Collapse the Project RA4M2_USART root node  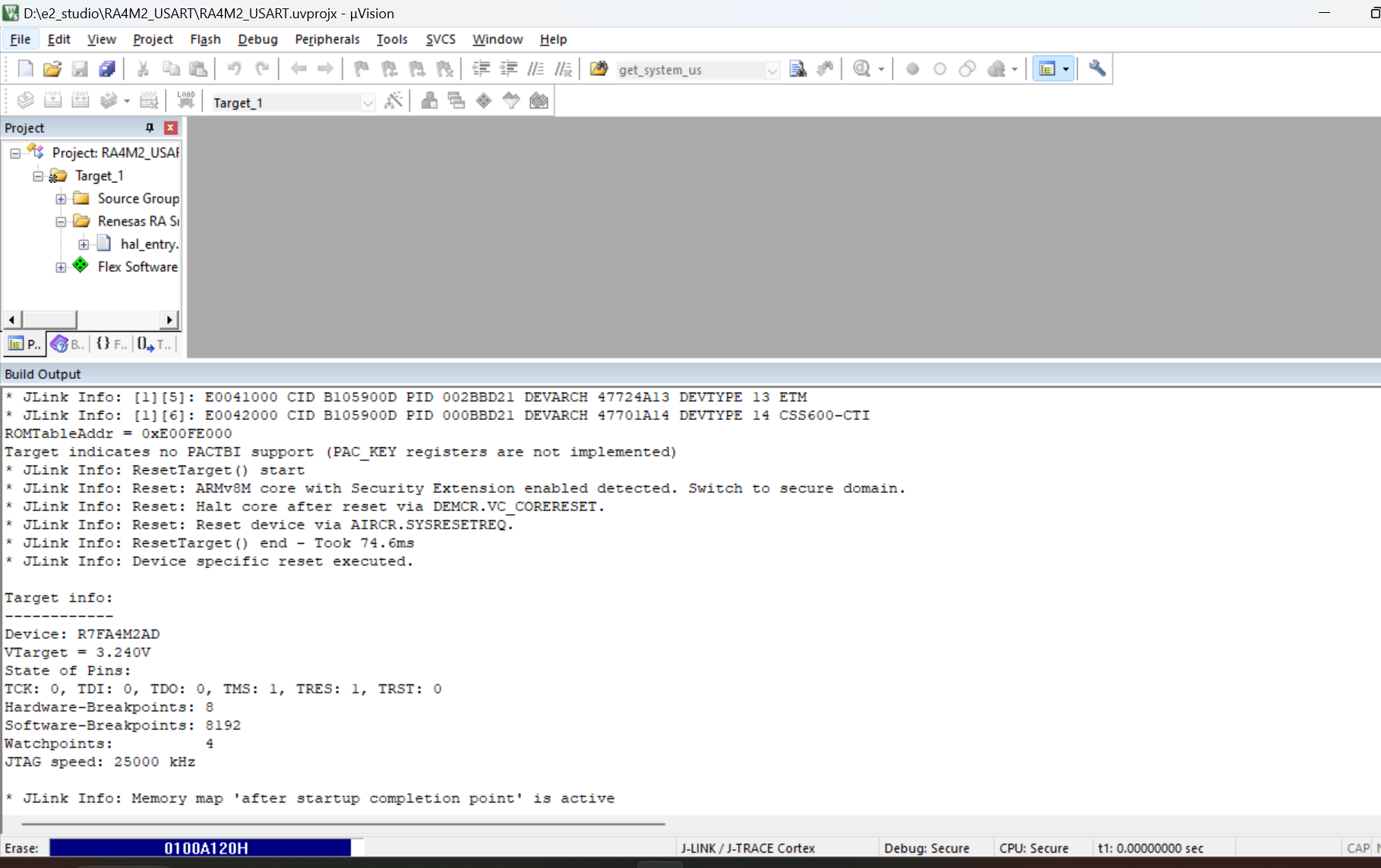[x=15, y=153]
